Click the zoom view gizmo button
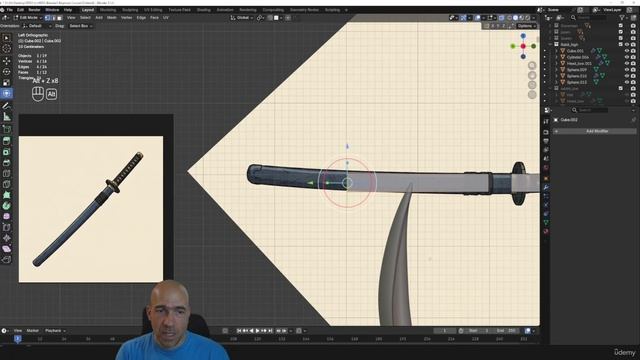The image size is (640, 360). (532, 65)
